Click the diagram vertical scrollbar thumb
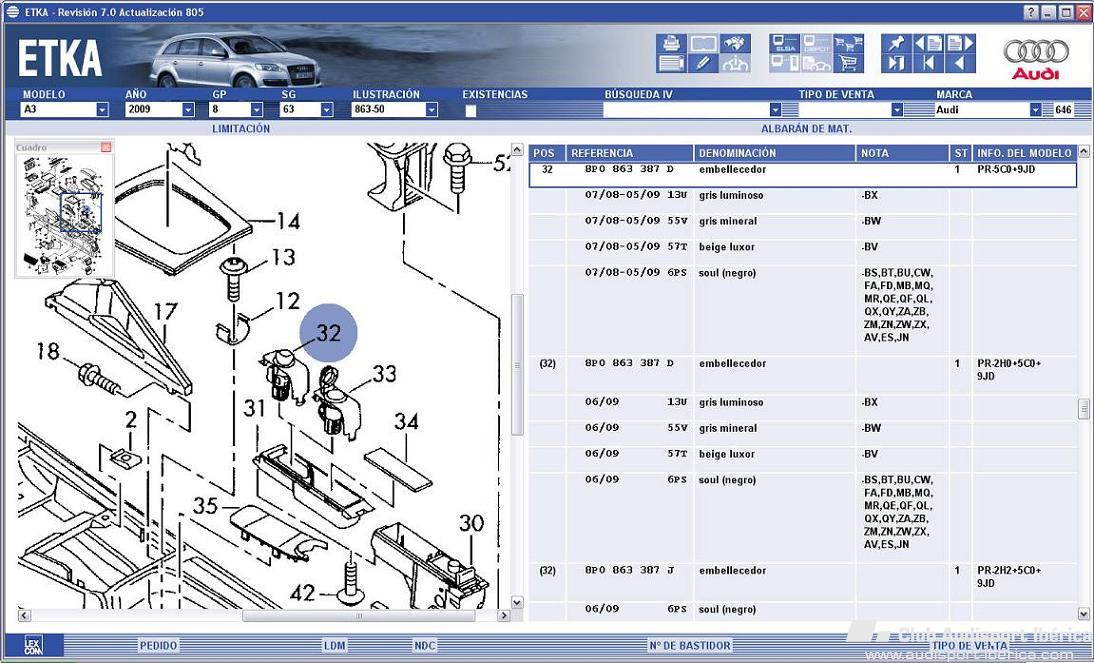The width and height of the screenshot is (1094, 663). pos(517,364)
